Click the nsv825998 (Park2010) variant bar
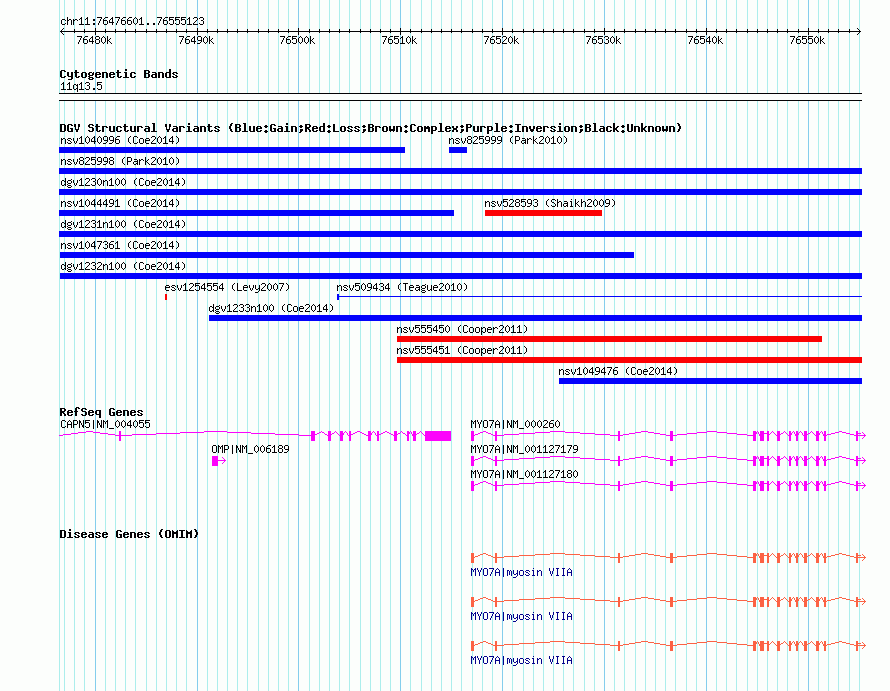Image resolution: width=890 pixels, height=691 pixels. (x=460, y=171)
